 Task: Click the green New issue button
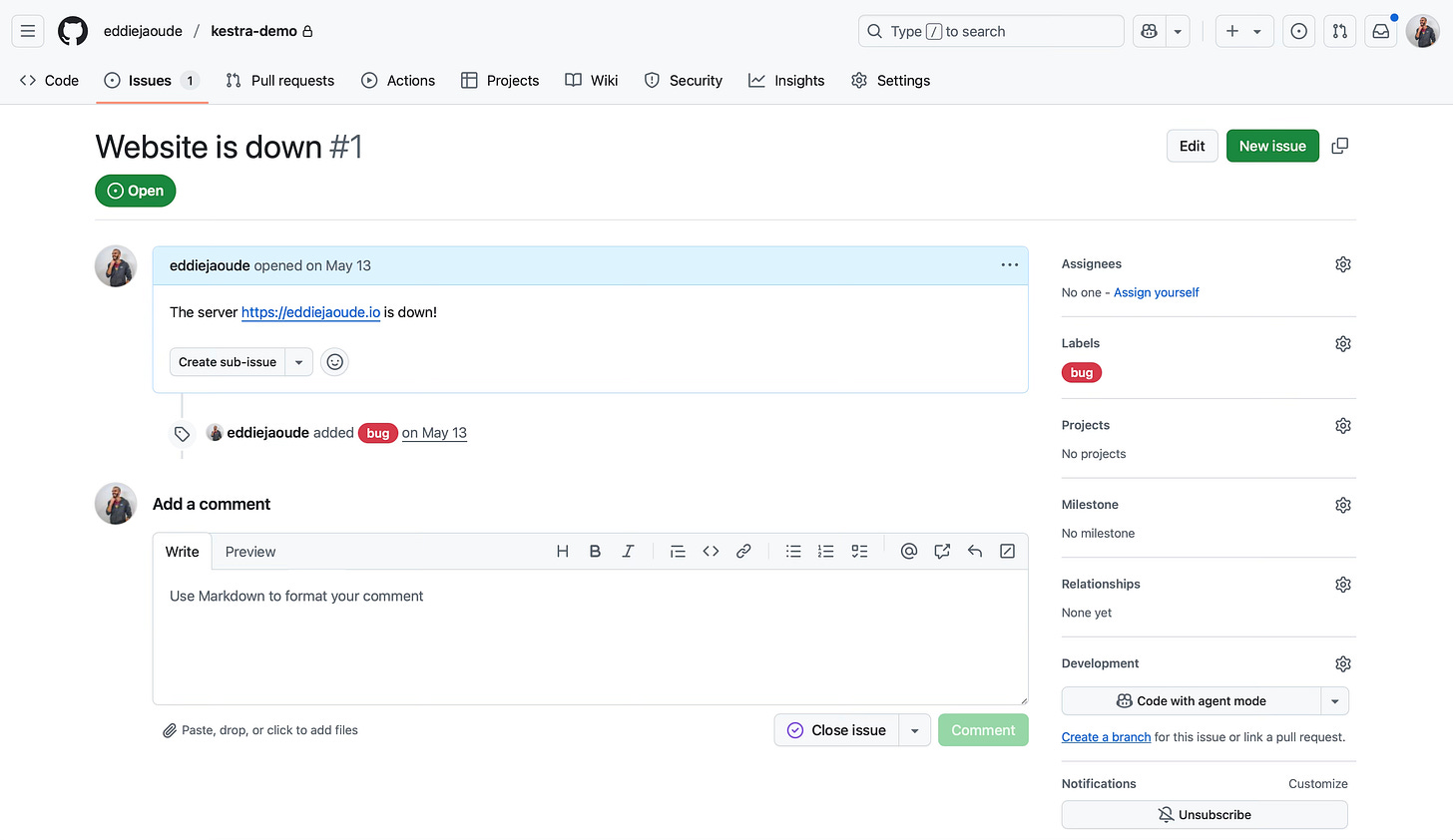(x=1272, y=146)
